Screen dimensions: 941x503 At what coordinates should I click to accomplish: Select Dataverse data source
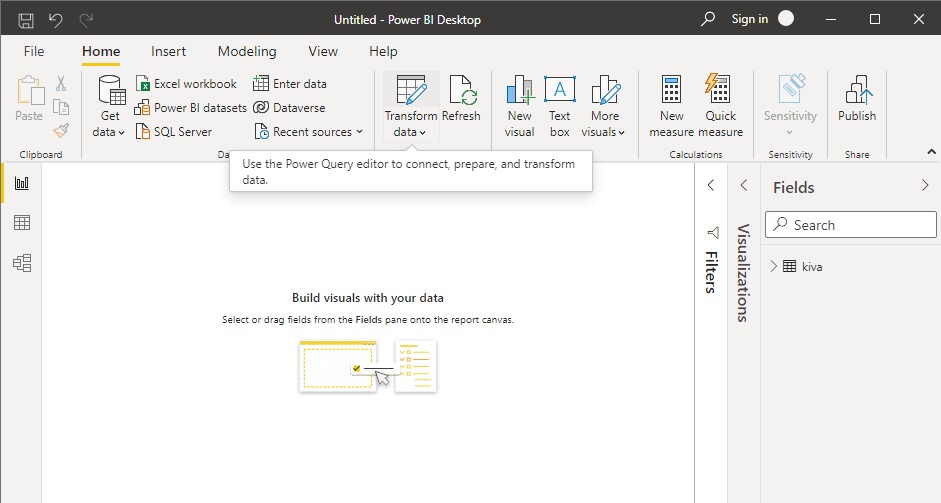pos(289,108)
